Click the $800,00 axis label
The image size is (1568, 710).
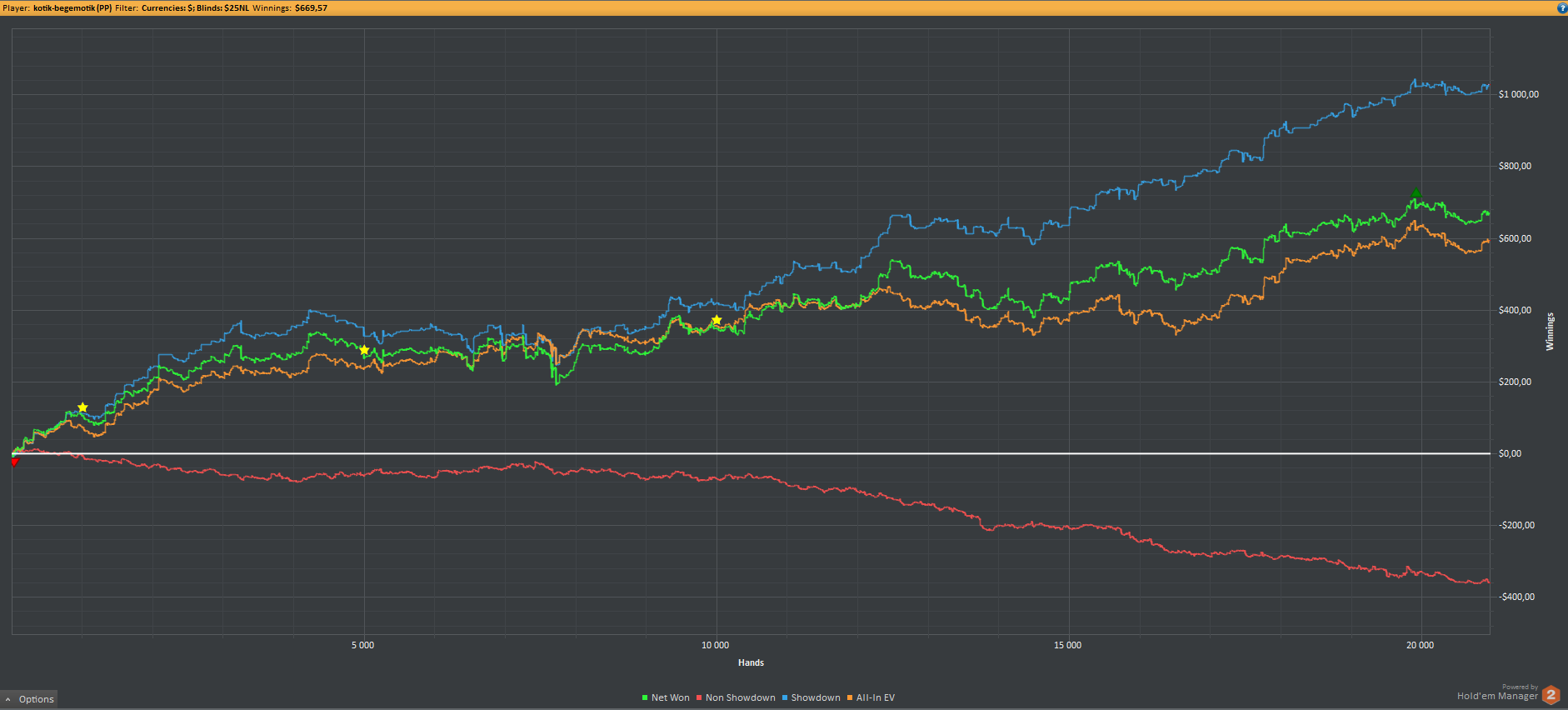pyautogui.click(x=1515, y=166)
